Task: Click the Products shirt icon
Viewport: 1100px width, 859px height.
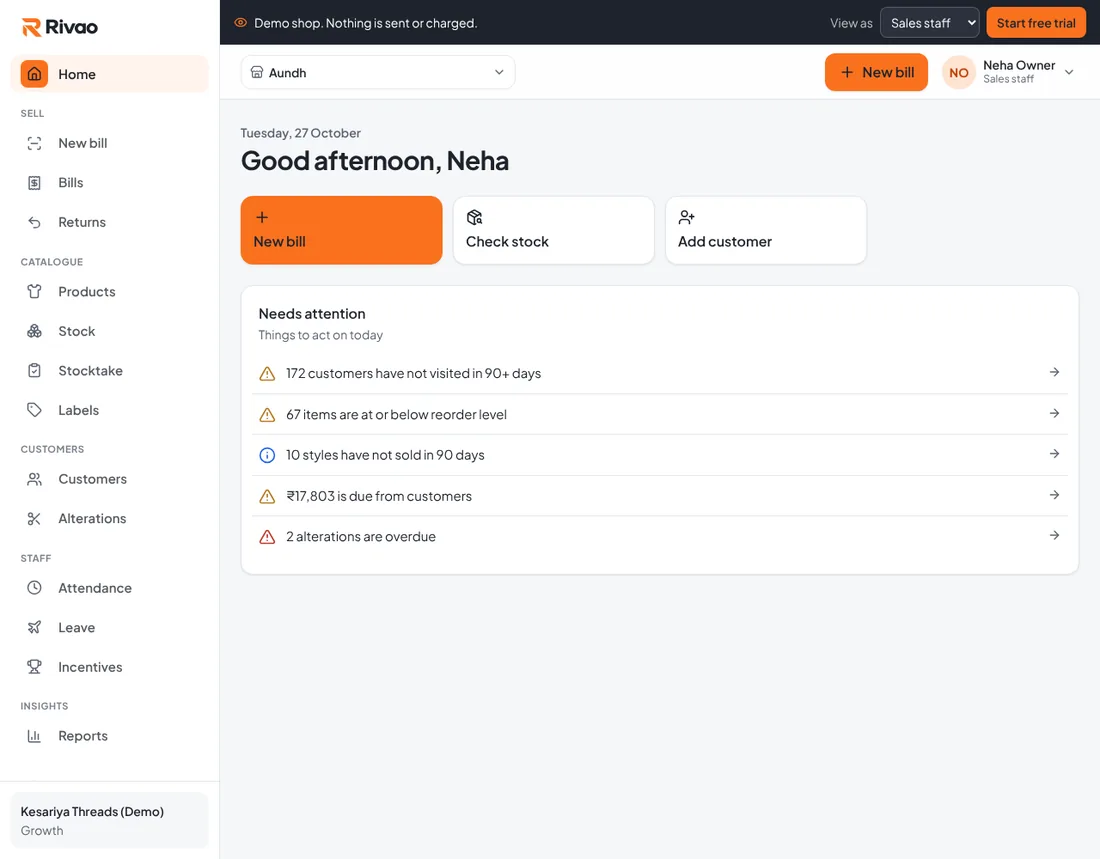Action: (34, 291)
